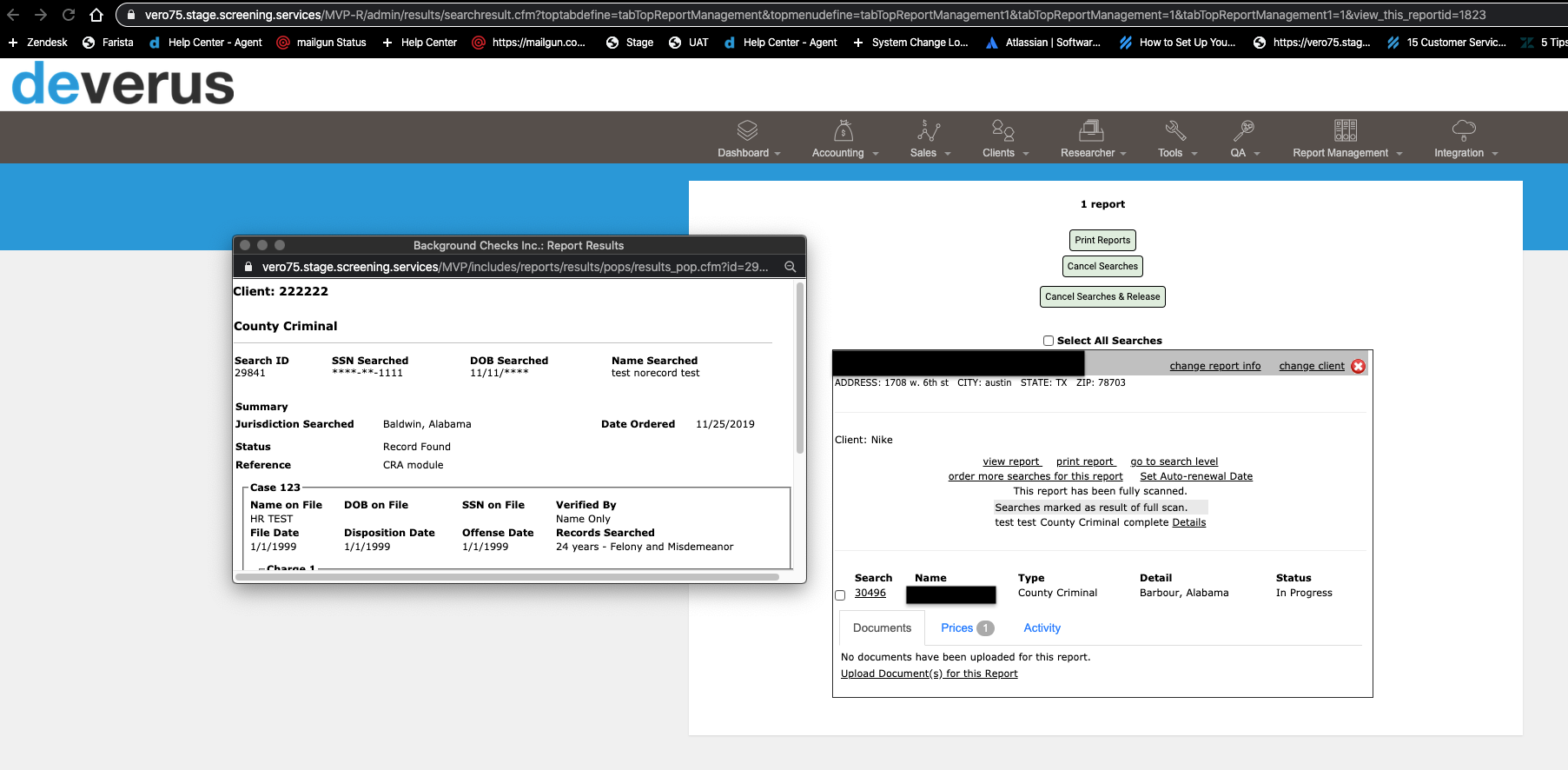Click the Baldwin, Alabama jurisdiction text
Image resolution: width=1568 pixels, height=770 pixels.
coord(427,424)
